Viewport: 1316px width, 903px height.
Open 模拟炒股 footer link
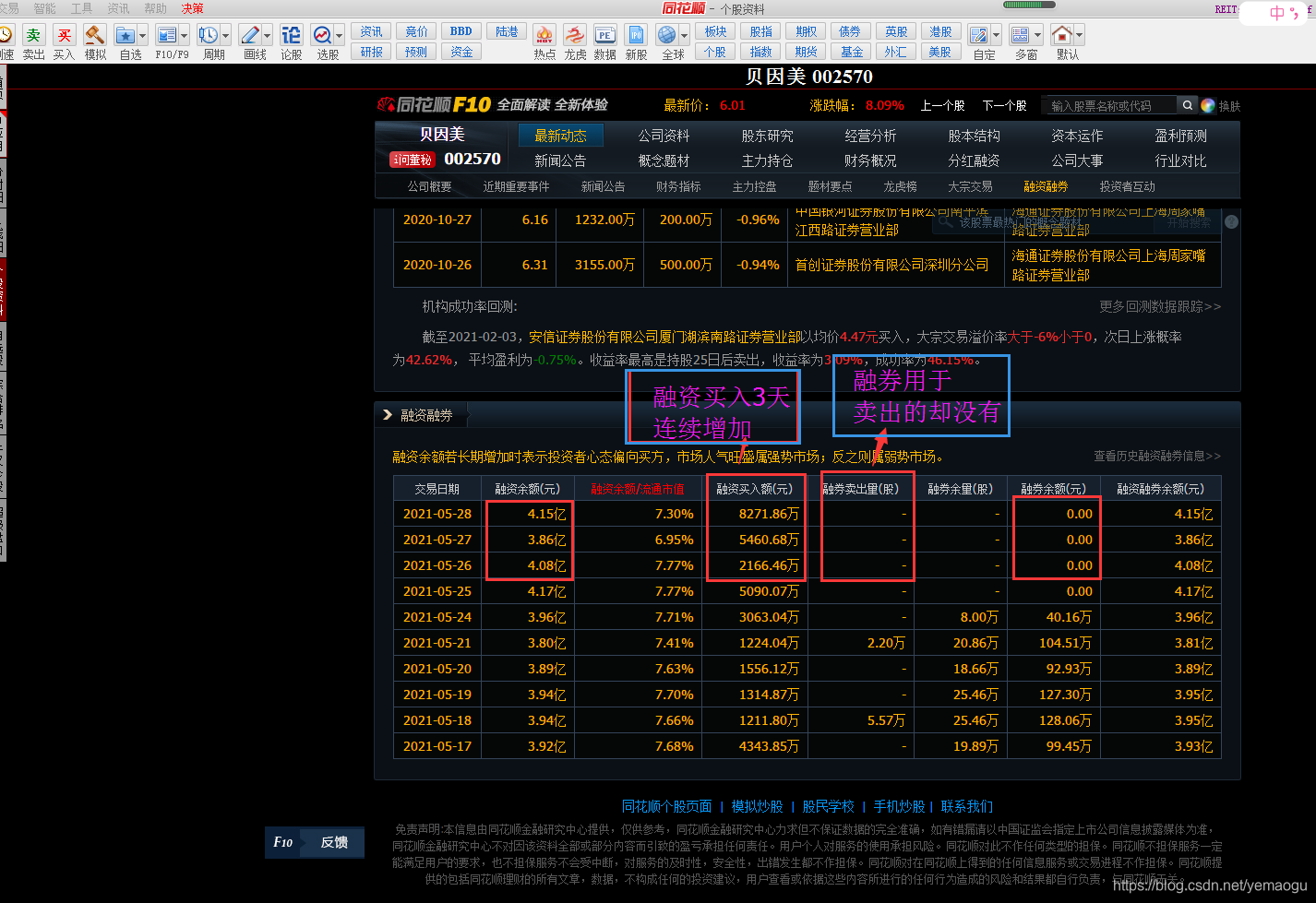(758, 806)
